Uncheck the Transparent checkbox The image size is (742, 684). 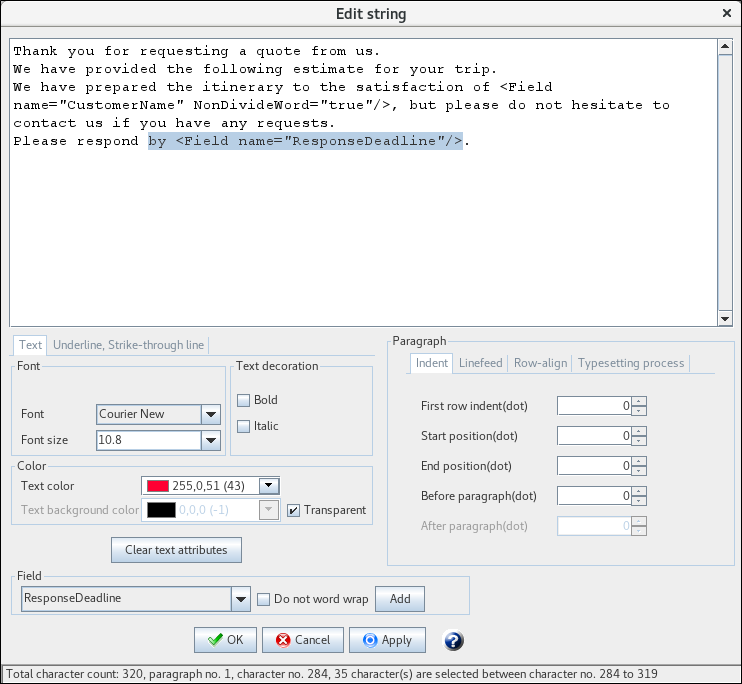(293, 510)
